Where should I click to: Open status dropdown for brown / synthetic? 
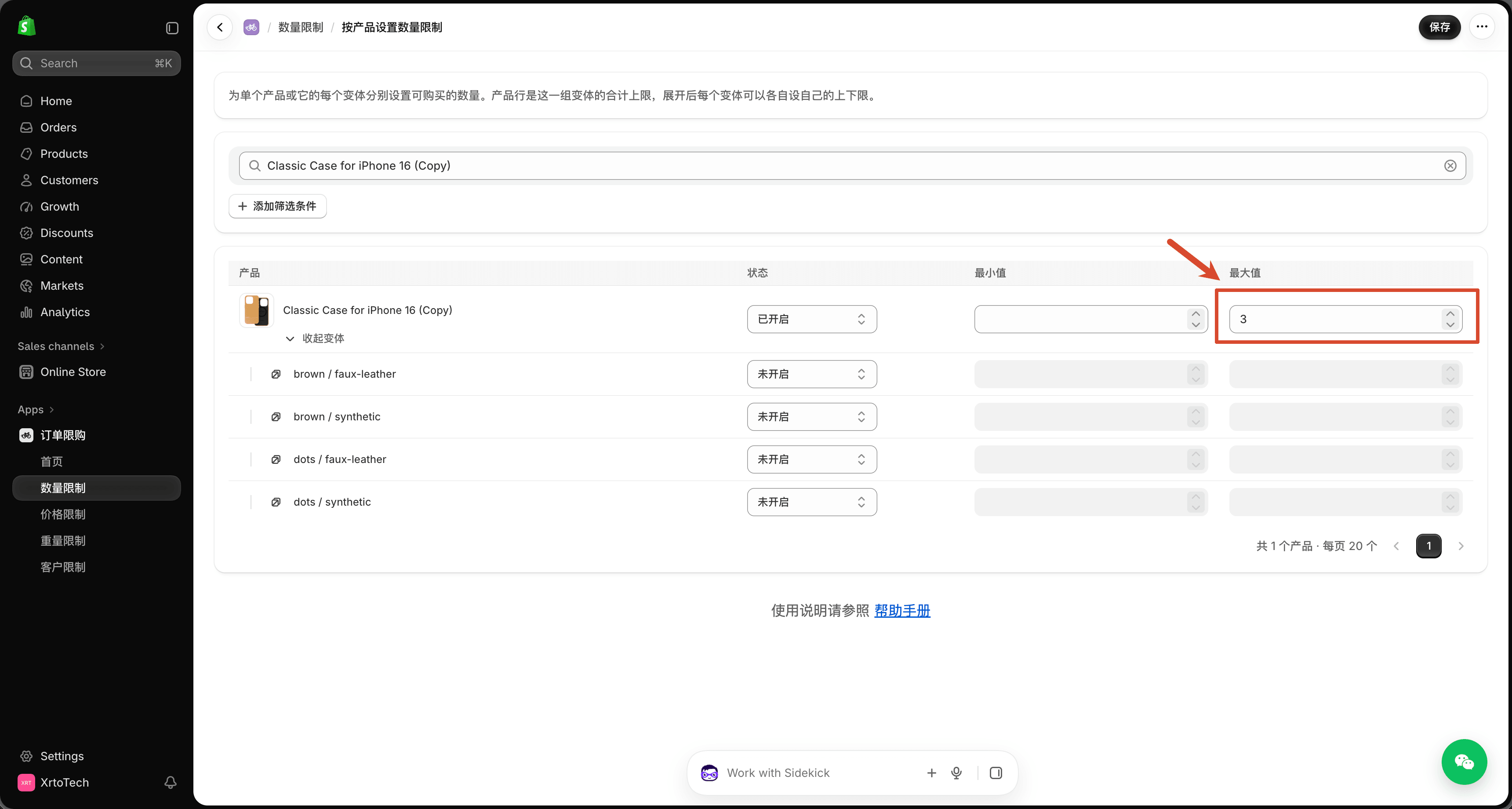click(812, 417)
